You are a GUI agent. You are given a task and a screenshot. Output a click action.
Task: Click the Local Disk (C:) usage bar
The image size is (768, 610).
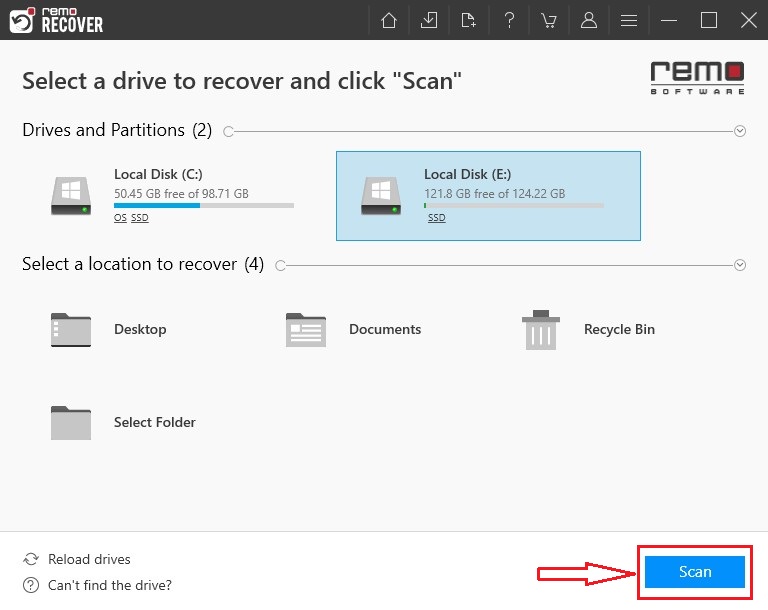click(204, 206)
